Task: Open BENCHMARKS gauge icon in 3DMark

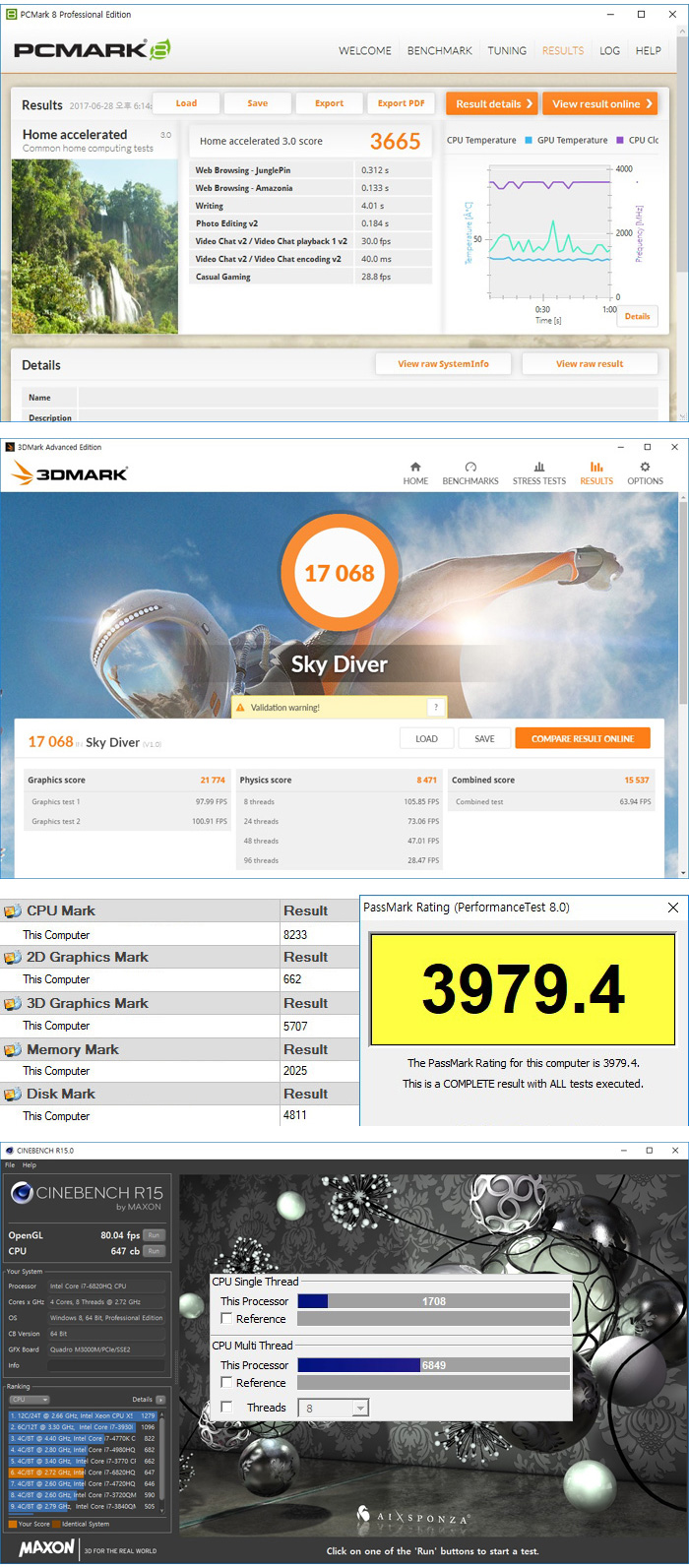Action: tap(470, 467)
